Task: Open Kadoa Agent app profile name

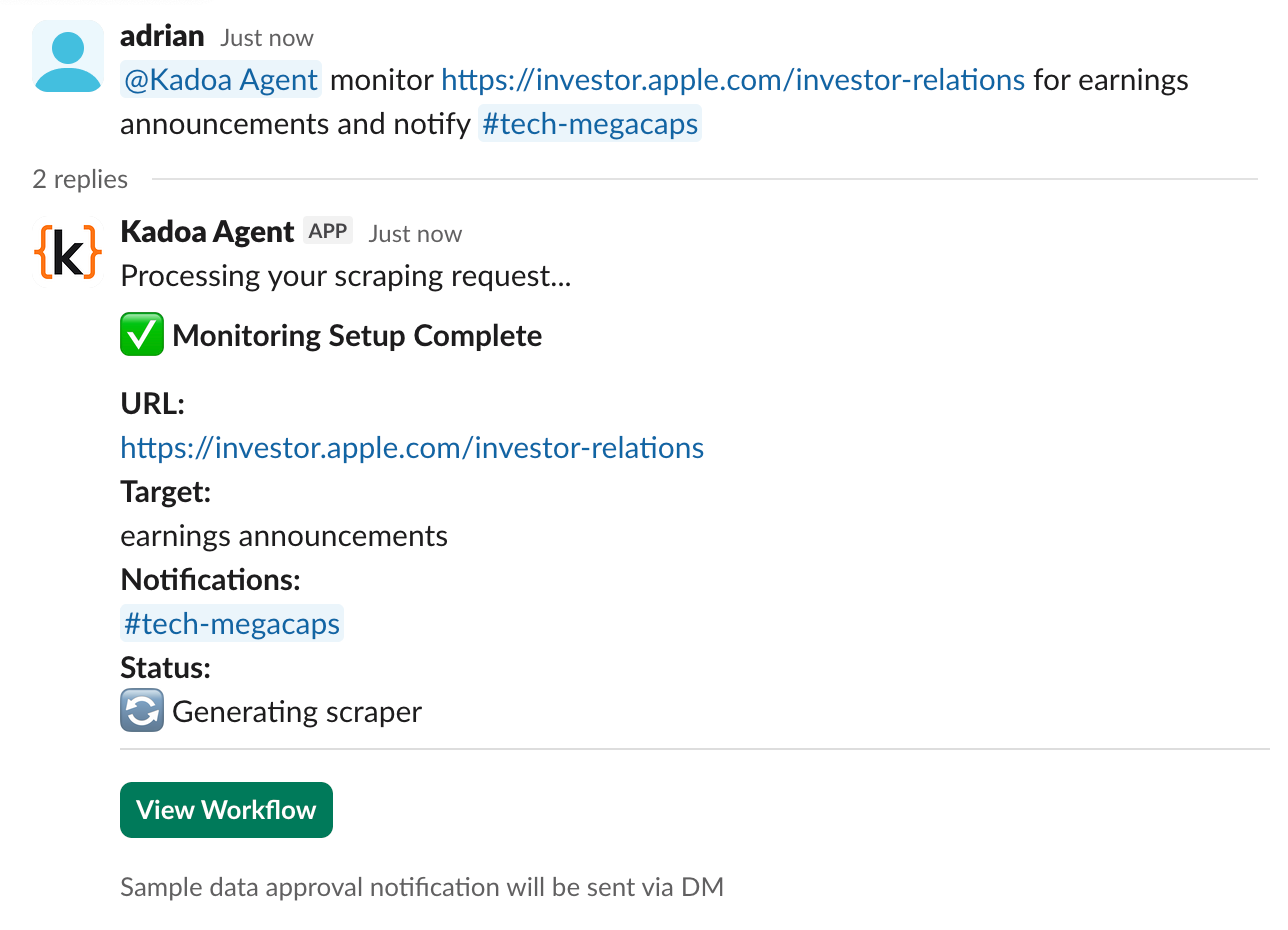Action: pos(207,232)
